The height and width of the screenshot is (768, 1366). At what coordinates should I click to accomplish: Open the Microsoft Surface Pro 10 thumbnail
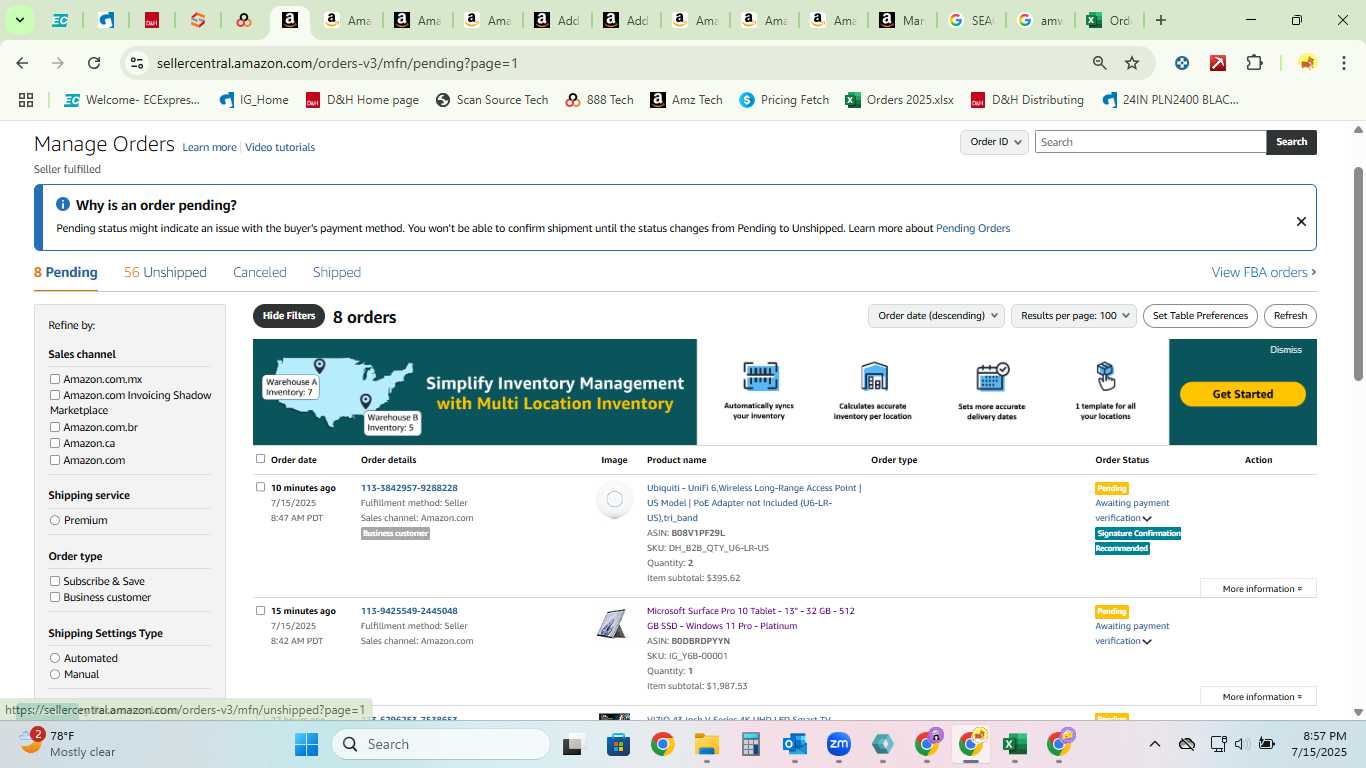click(612, 624)
